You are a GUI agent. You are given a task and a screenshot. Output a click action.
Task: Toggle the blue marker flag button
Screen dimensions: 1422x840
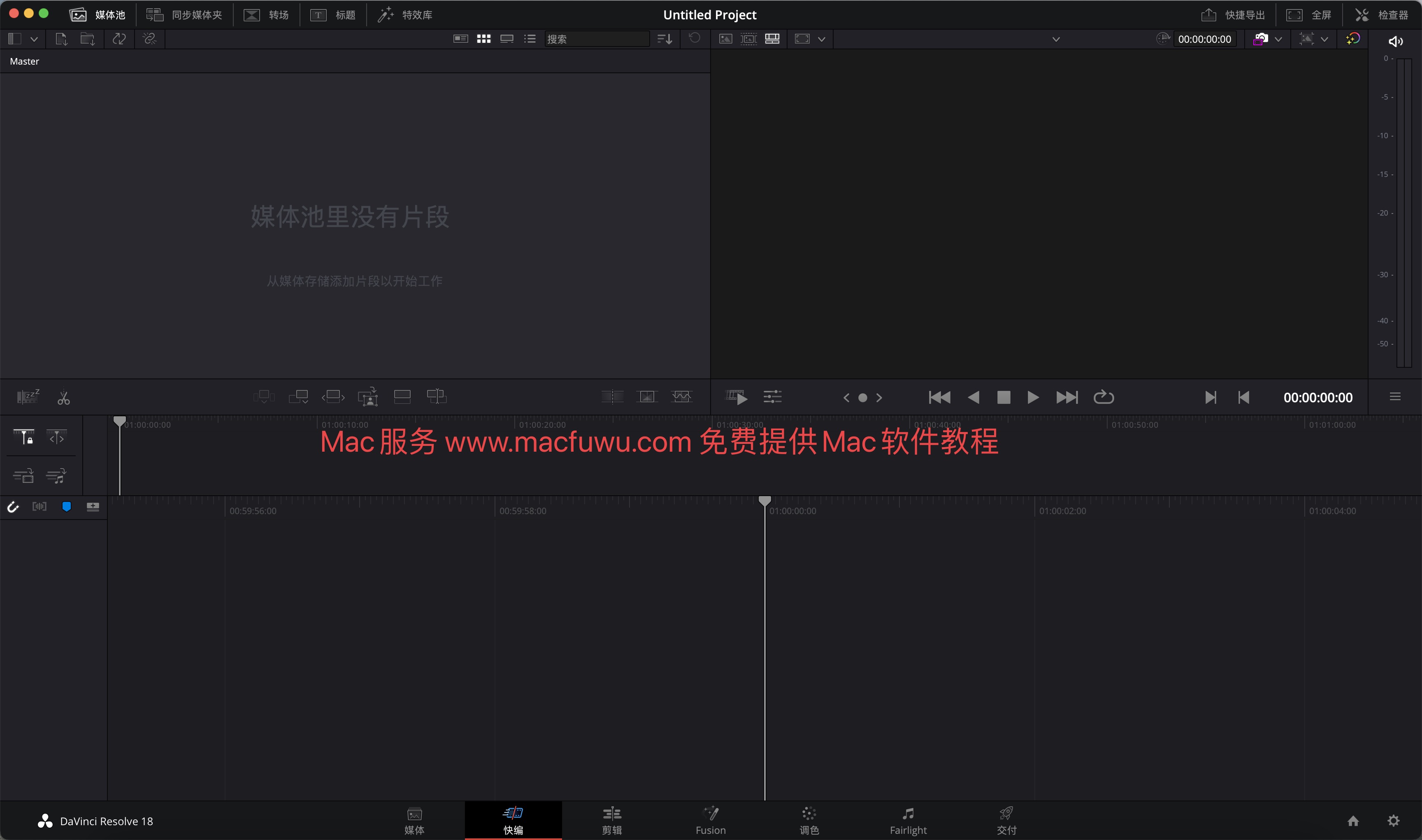click(x=66, y=507)
